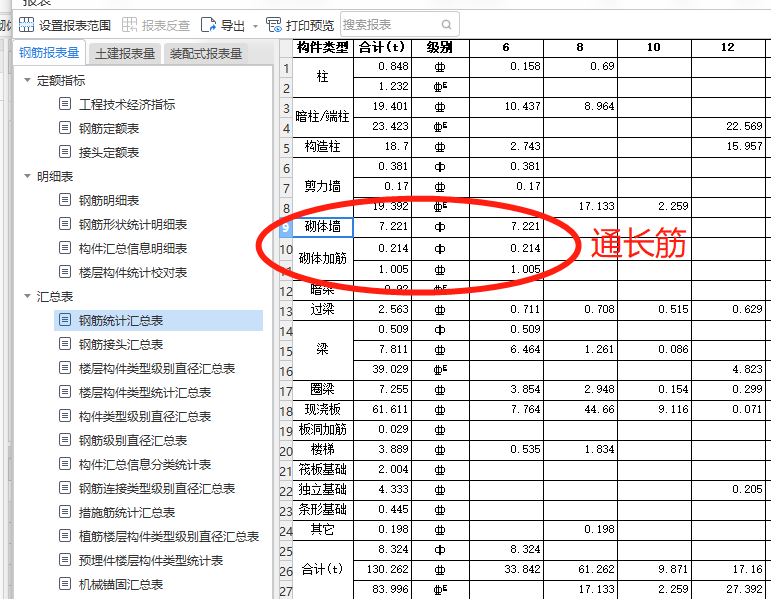Switch to the 装配式报表量 tab
The image size is (771, 599).
[x=206, y=54]
